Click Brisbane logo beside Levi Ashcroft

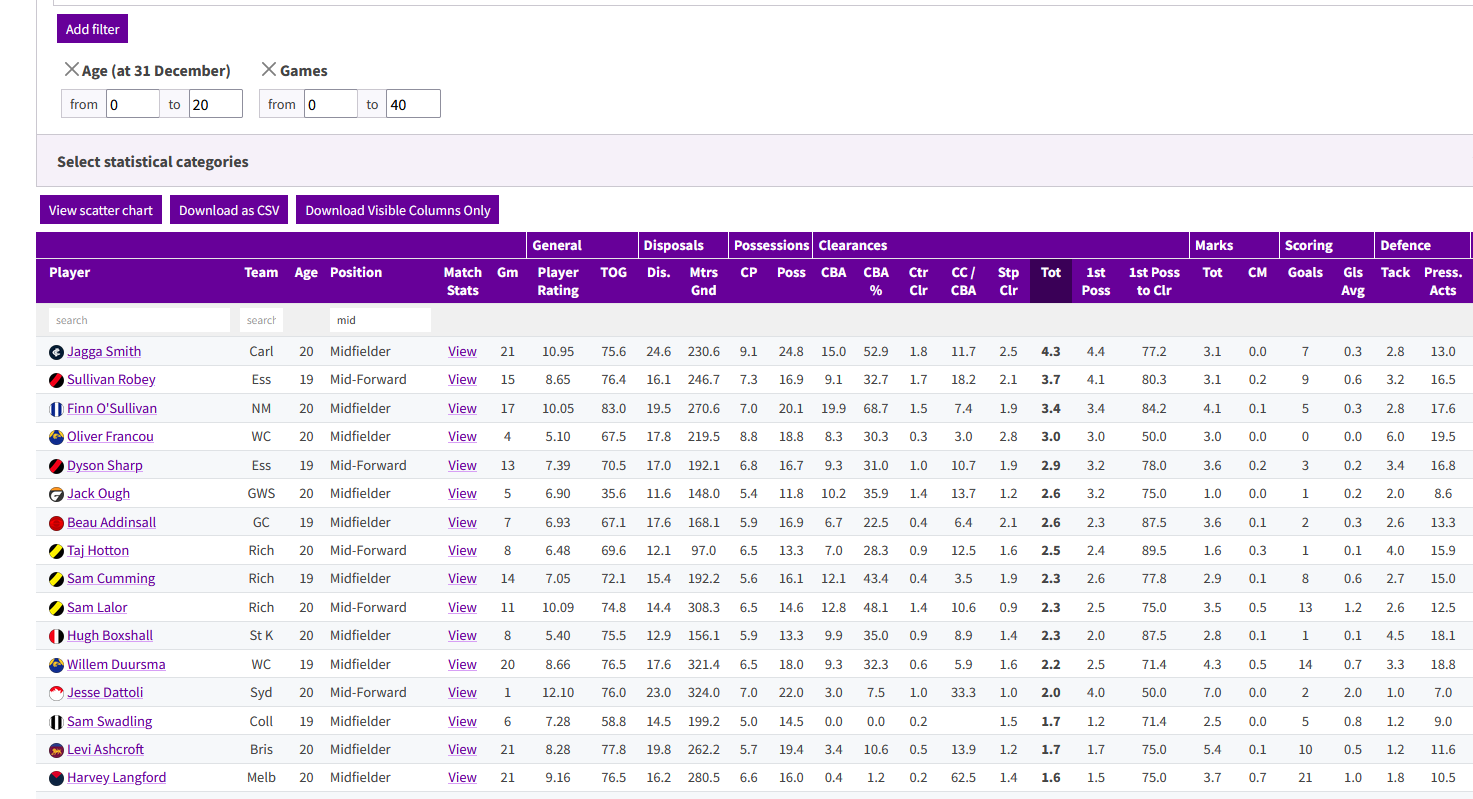56,750
